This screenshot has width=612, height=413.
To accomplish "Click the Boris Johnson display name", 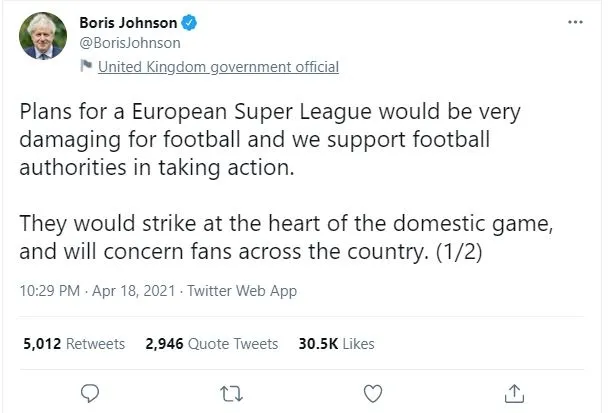I will tap(127, 22).
